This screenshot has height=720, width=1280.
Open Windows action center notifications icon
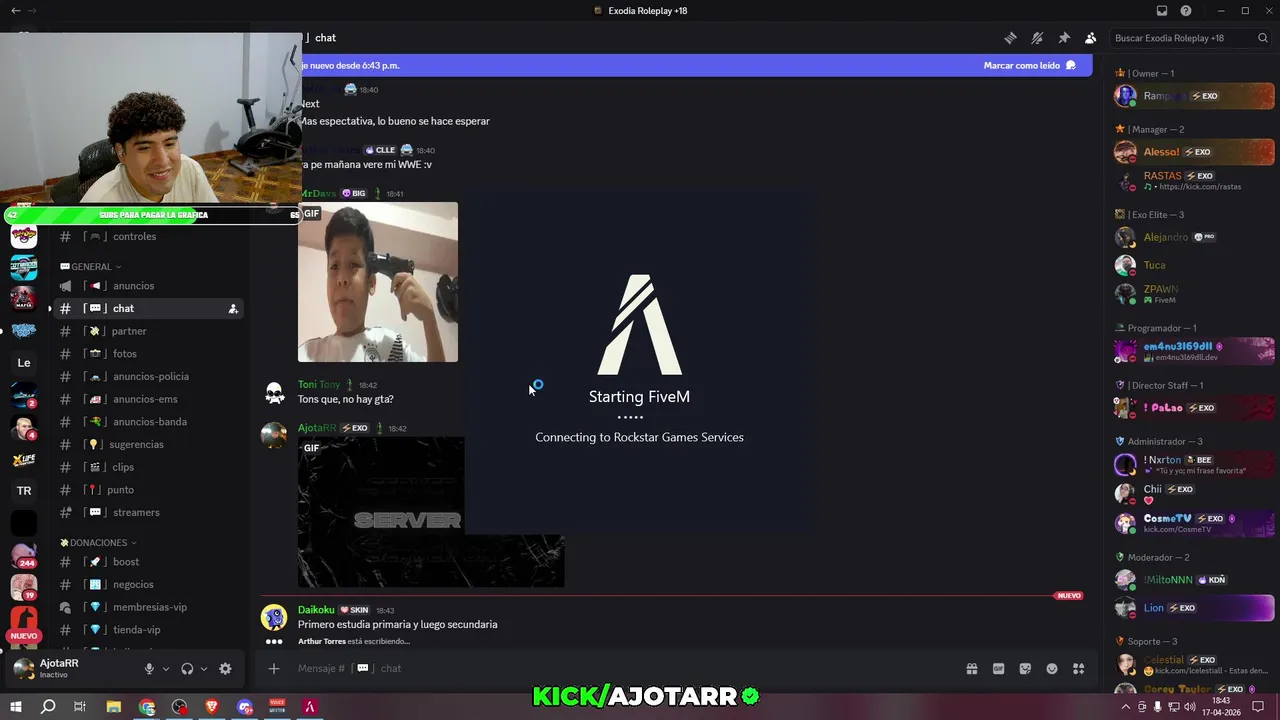[1259, 707]
